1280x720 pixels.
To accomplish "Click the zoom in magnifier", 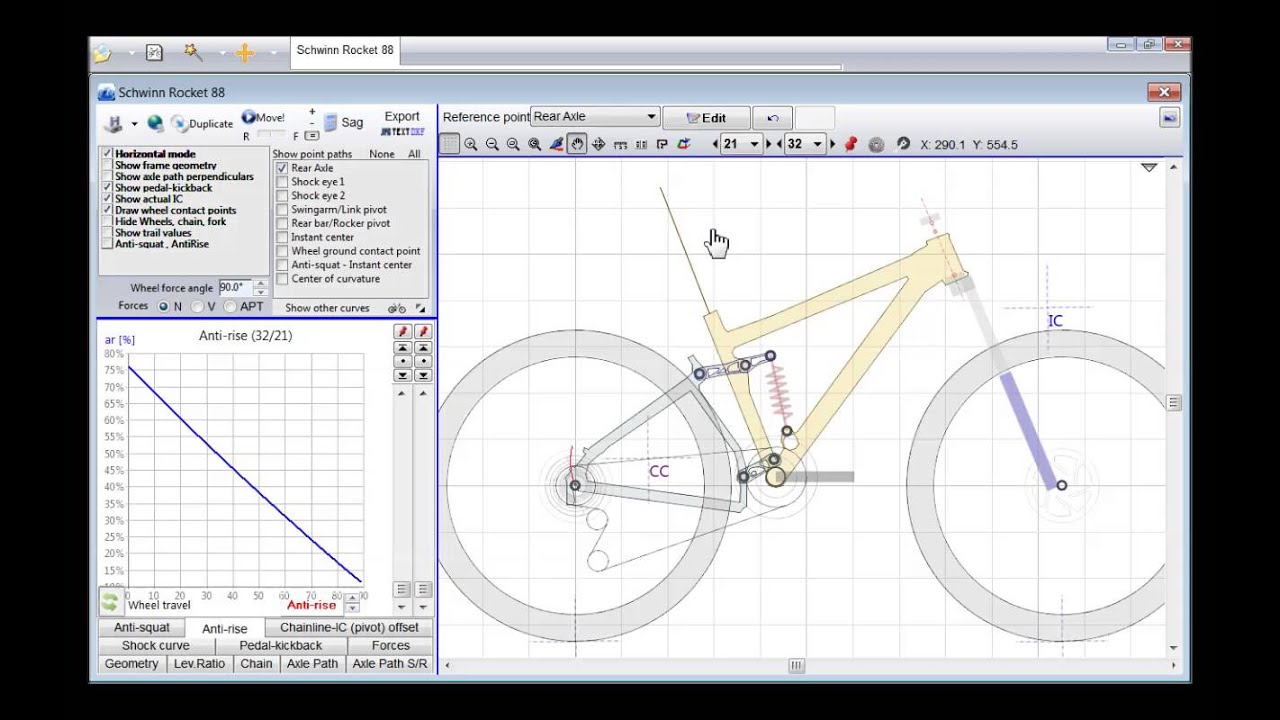I will [471, 144].
